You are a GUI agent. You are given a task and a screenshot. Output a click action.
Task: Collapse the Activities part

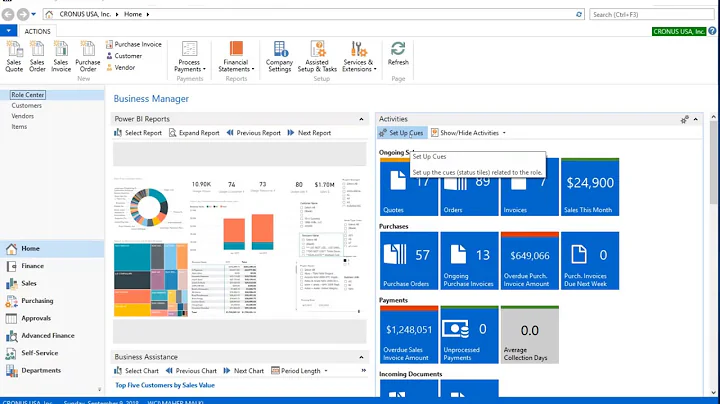tap(696, 119)
